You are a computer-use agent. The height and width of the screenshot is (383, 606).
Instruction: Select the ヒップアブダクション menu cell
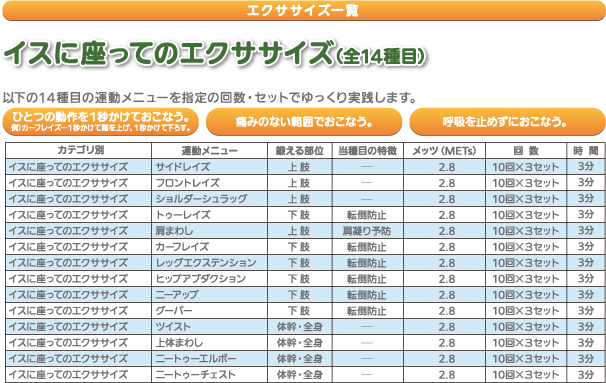(x=209, y=279)
